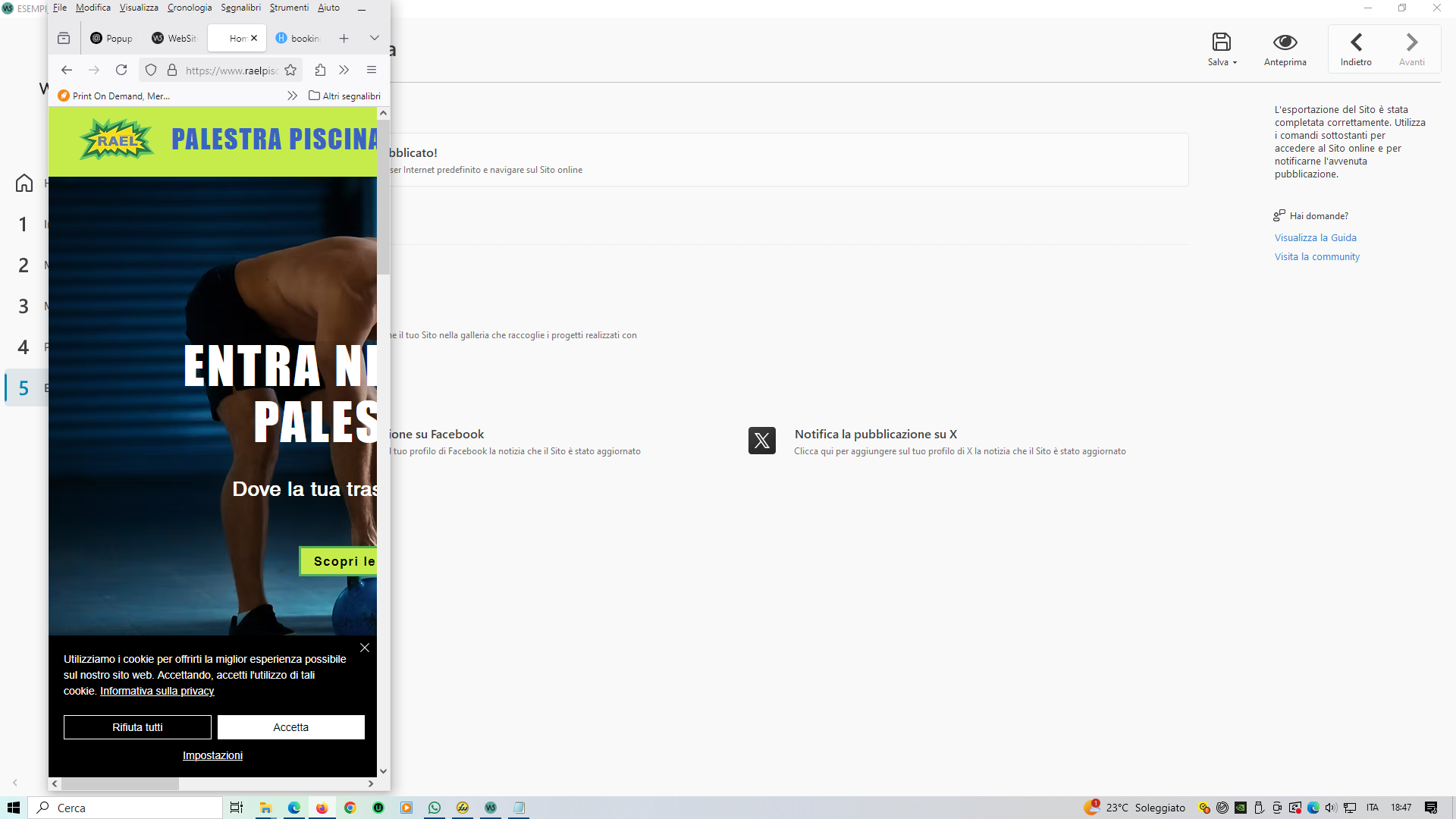Click the Salva save icon
Screen dimensions: 1456x819
click(x=1221, y=42)
